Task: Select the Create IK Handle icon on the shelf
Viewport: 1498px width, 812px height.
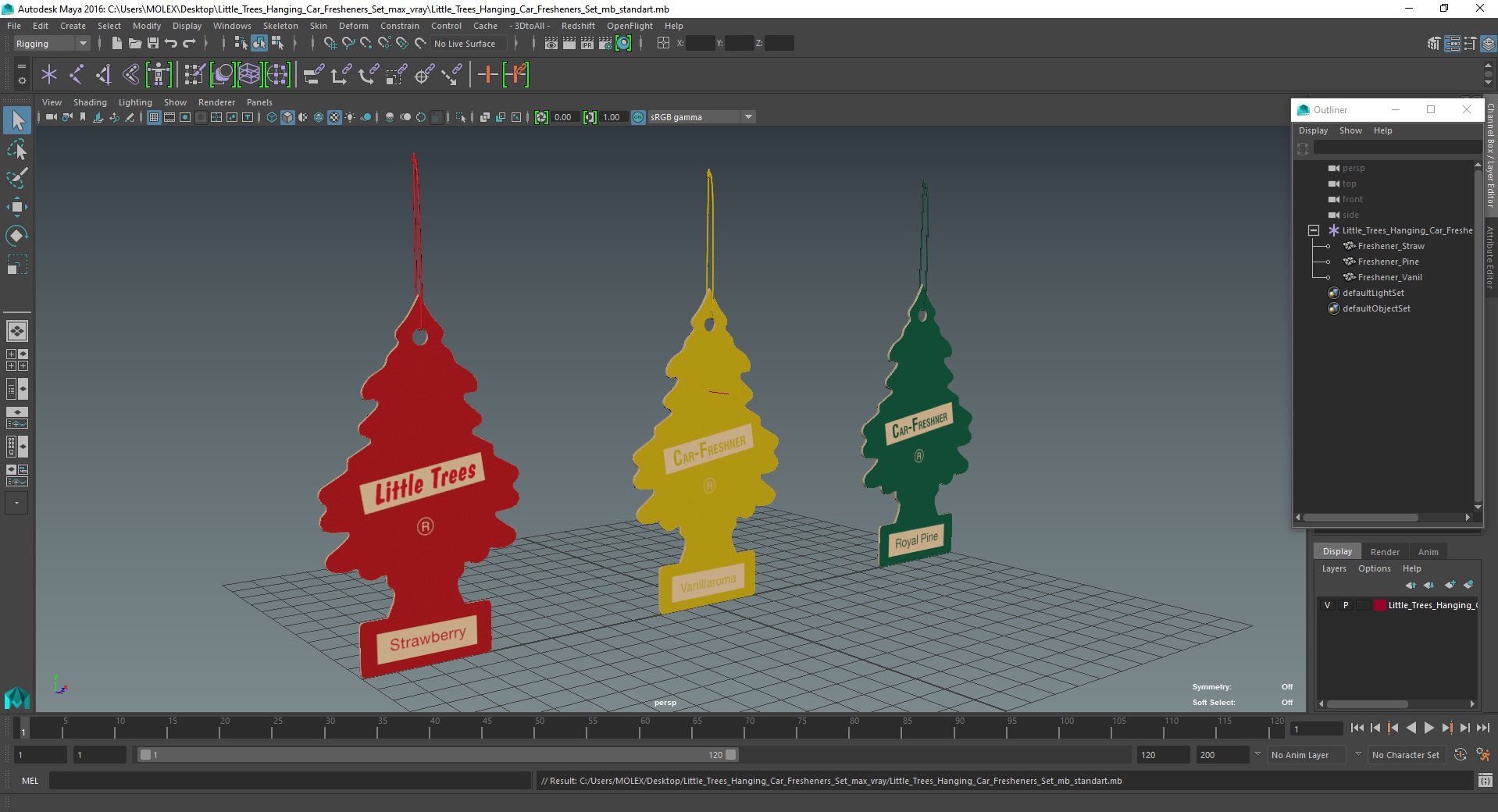Action: tap(131, 75)
